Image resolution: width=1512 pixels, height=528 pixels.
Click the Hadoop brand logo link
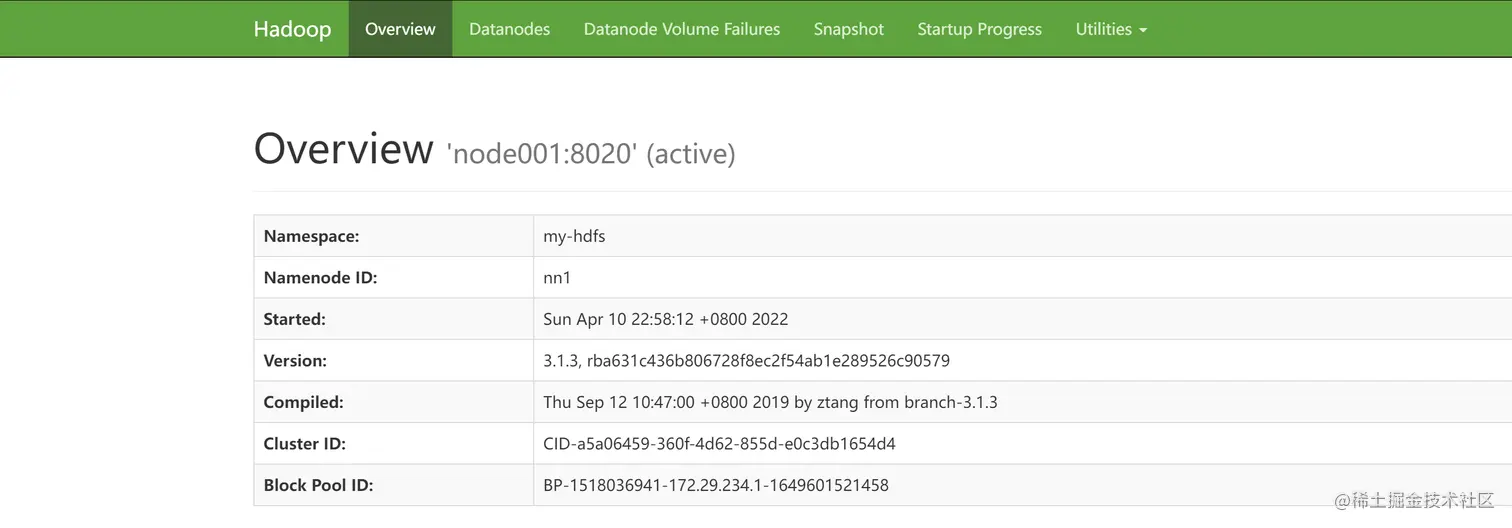(292, 29)
